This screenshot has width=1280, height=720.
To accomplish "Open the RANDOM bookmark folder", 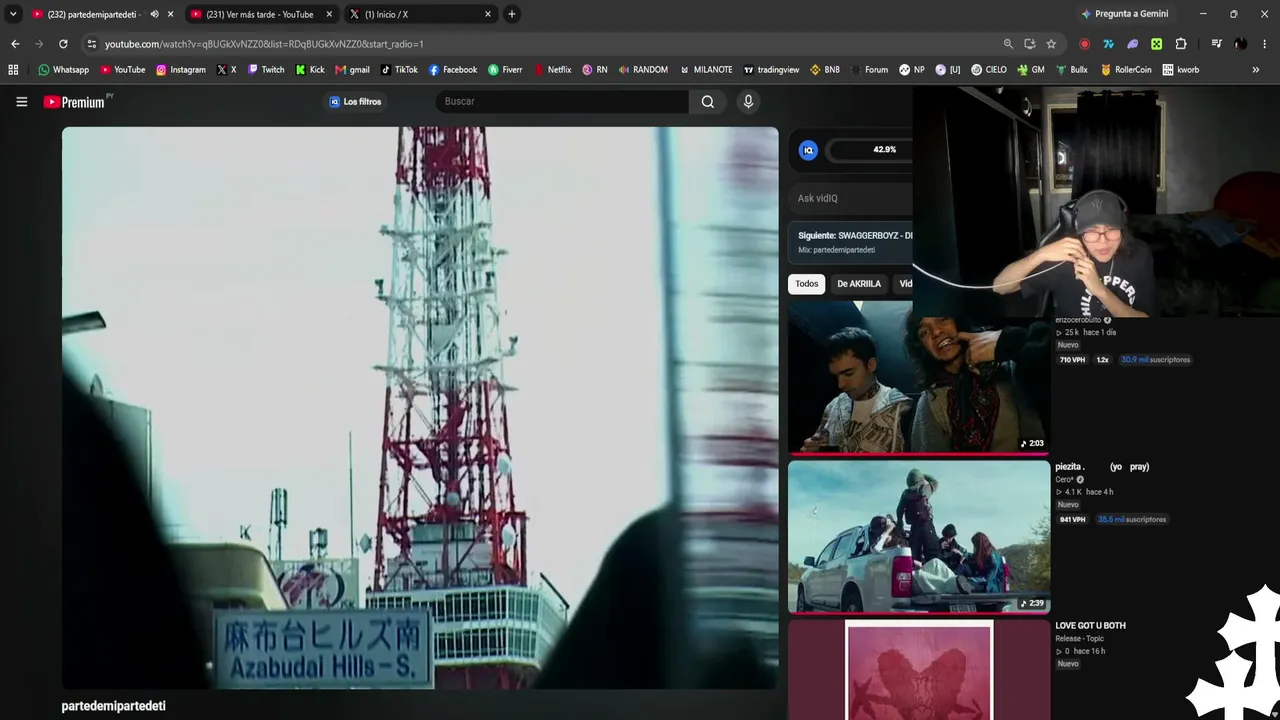I will point(643,70).
